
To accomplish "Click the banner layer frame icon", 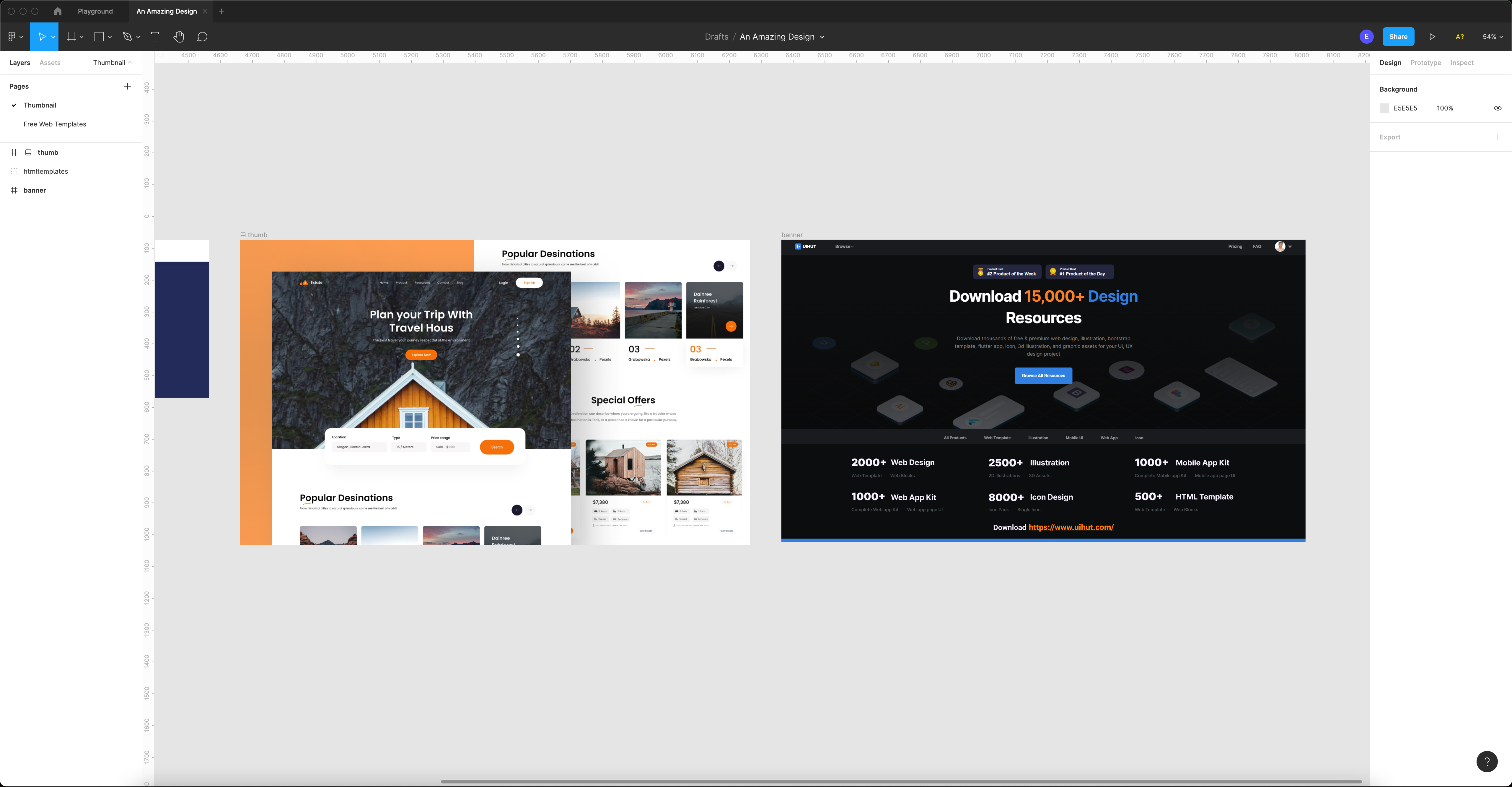I will click(x=14, y=190).
